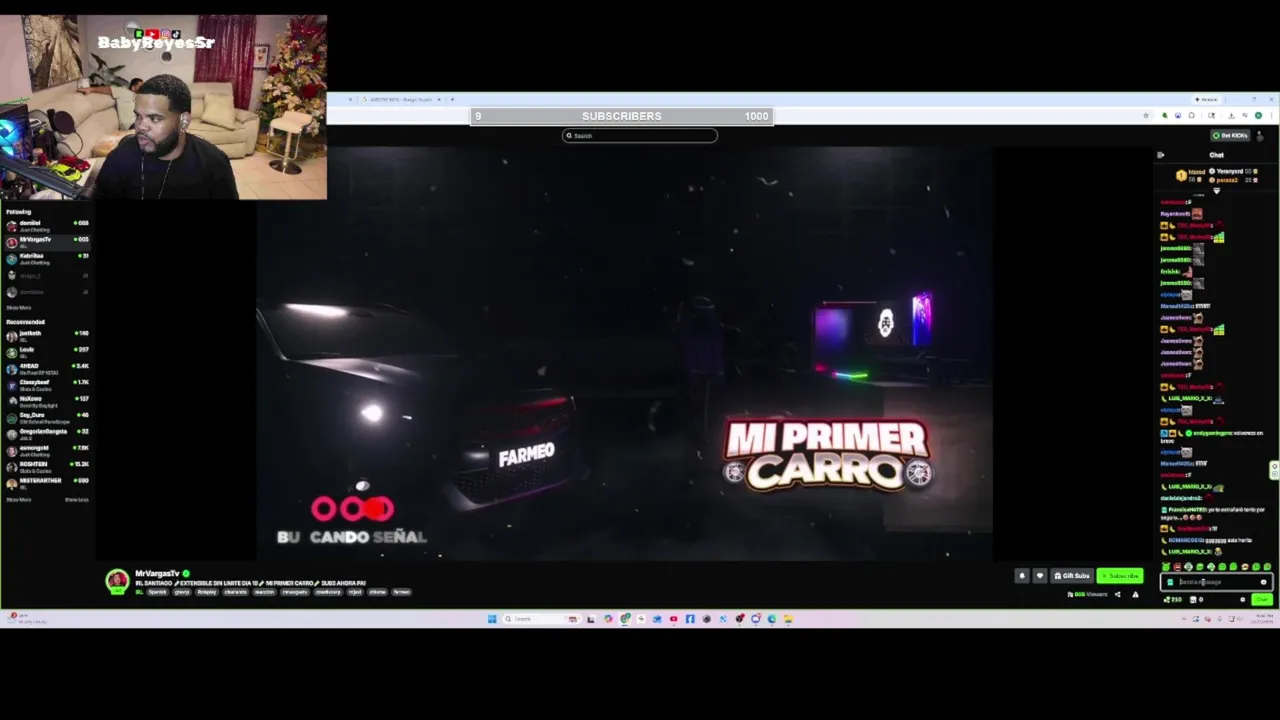Open a new browser tab with plus
The image size is (1280, 720).
click(x=452, y=99)
